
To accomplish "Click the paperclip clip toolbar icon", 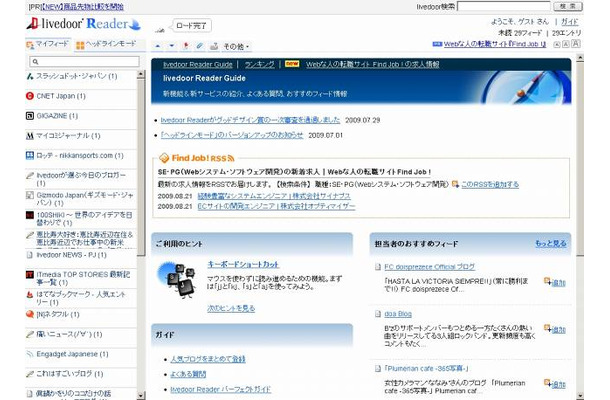I will pos(200,46).
